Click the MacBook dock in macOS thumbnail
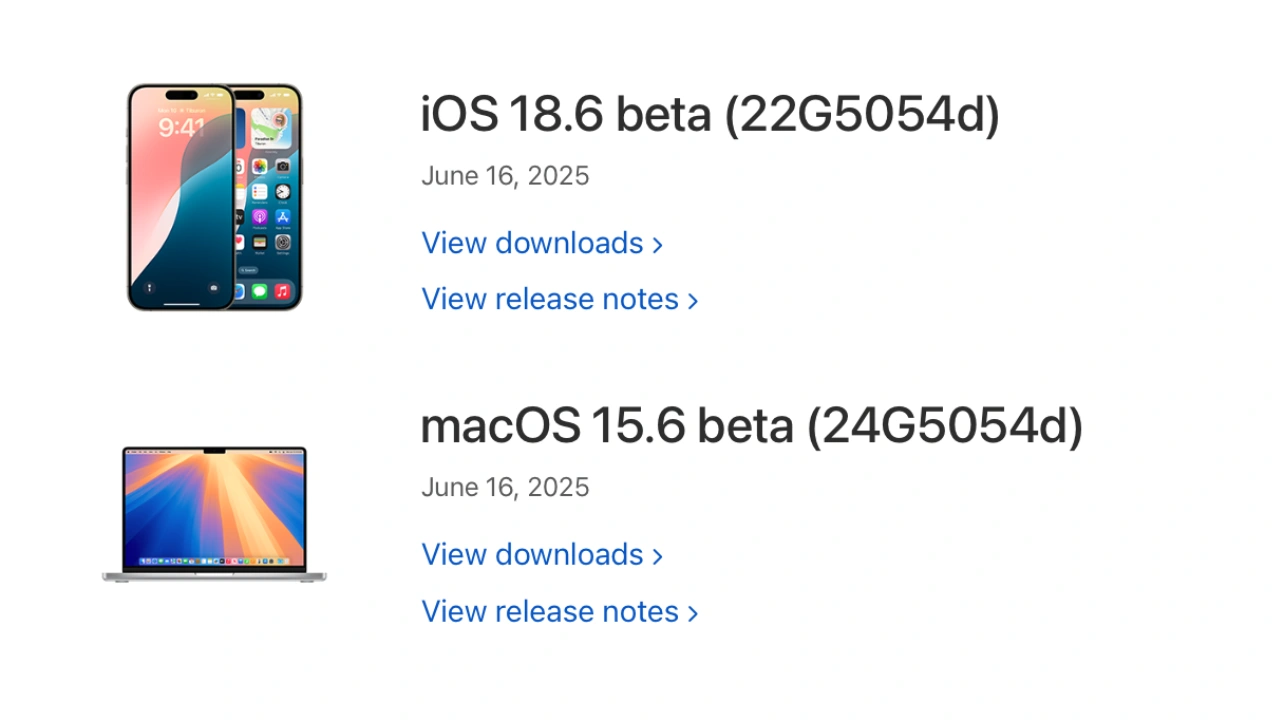 click(x=214, y=561)
